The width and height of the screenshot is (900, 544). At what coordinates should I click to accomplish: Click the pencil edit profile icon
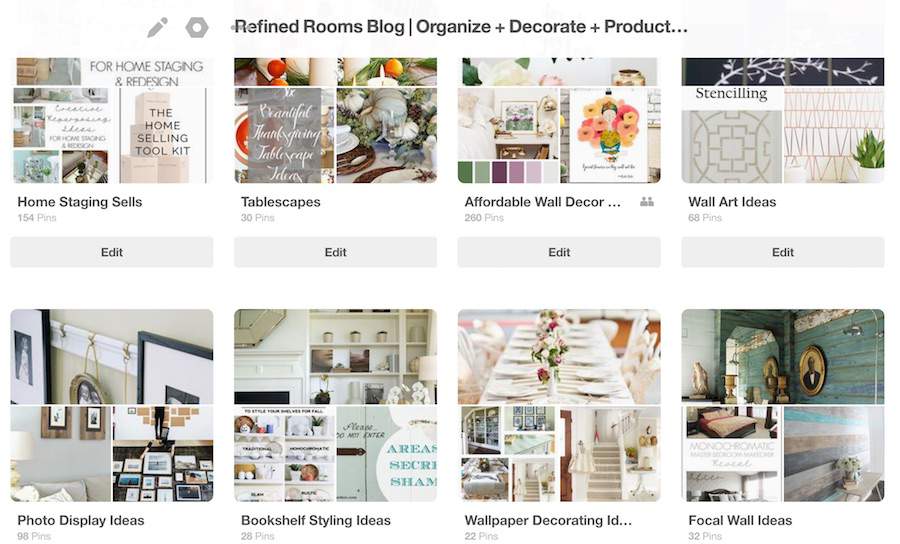tap(157, 27)
